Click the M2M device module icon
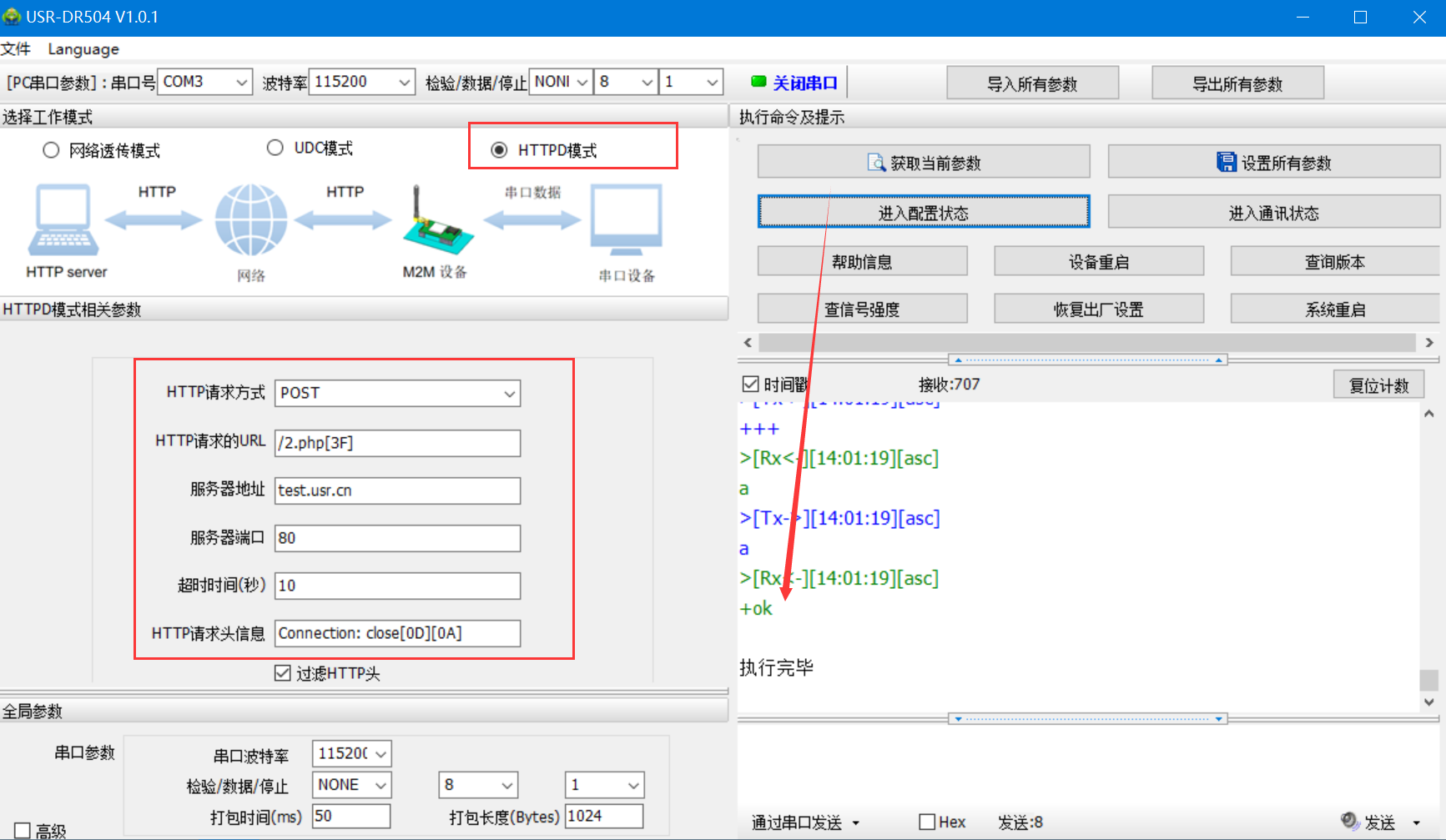The height and width of the screenshot is (840, 1446). [436, 224]
